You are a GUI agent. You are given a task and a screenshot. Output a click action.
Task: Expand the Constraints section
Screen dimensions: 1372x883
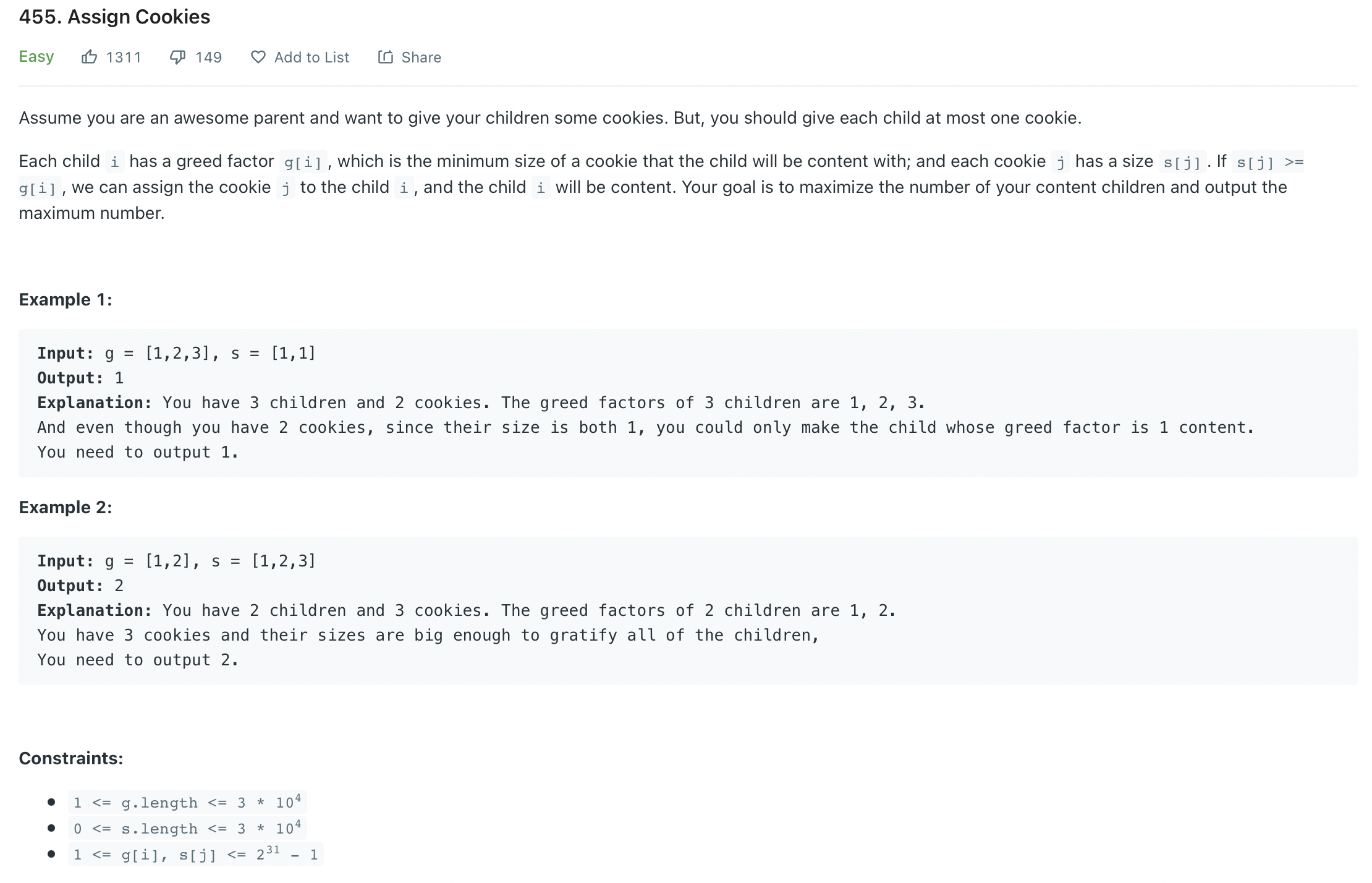70,757
